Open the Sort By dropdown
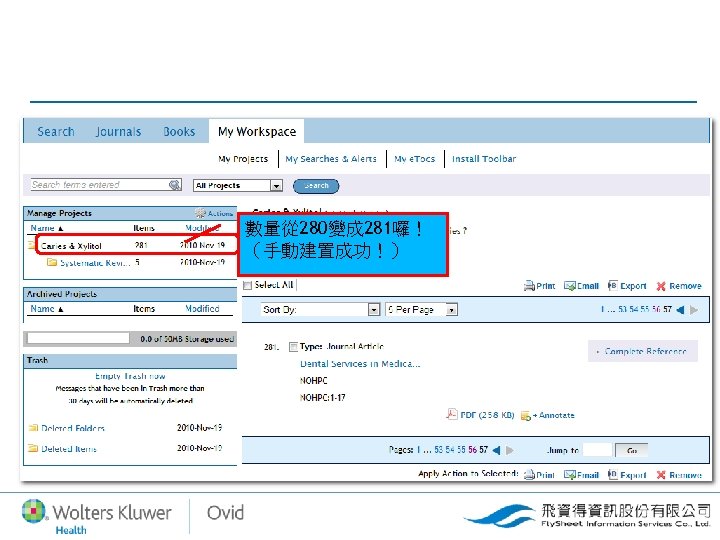720x540 pixels. point(321,310)
